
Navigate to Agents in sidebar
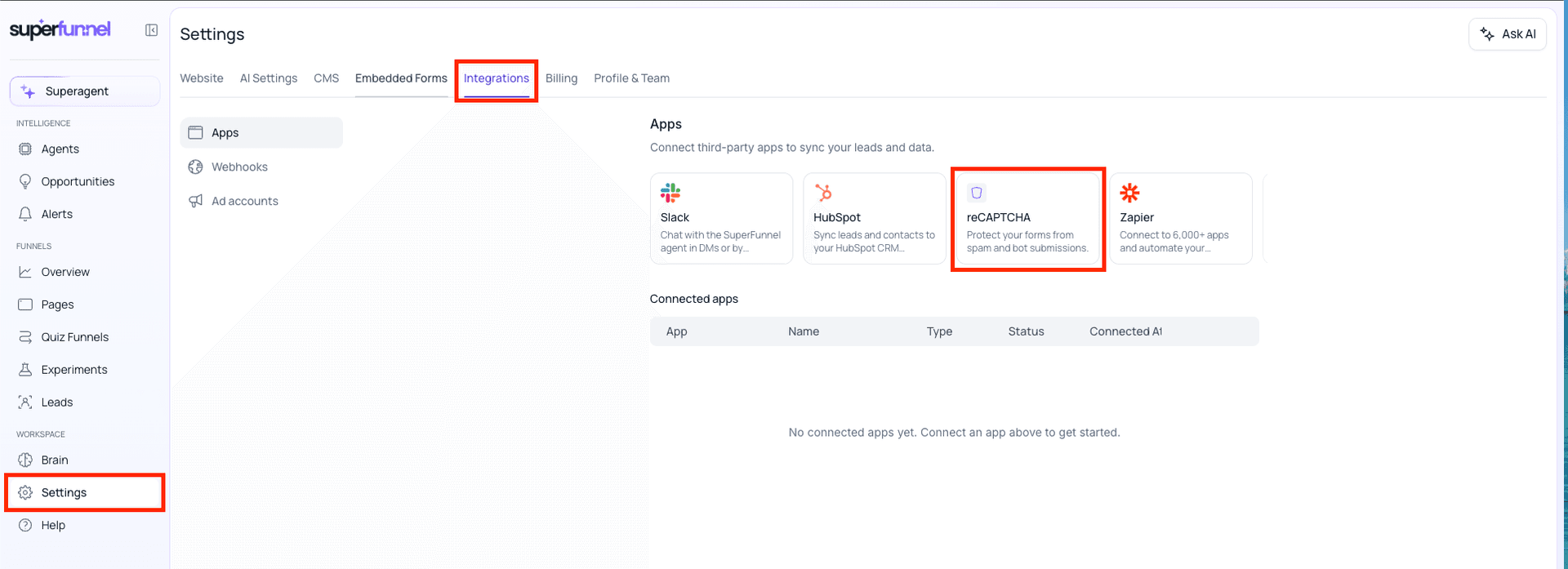pos(85,149)
